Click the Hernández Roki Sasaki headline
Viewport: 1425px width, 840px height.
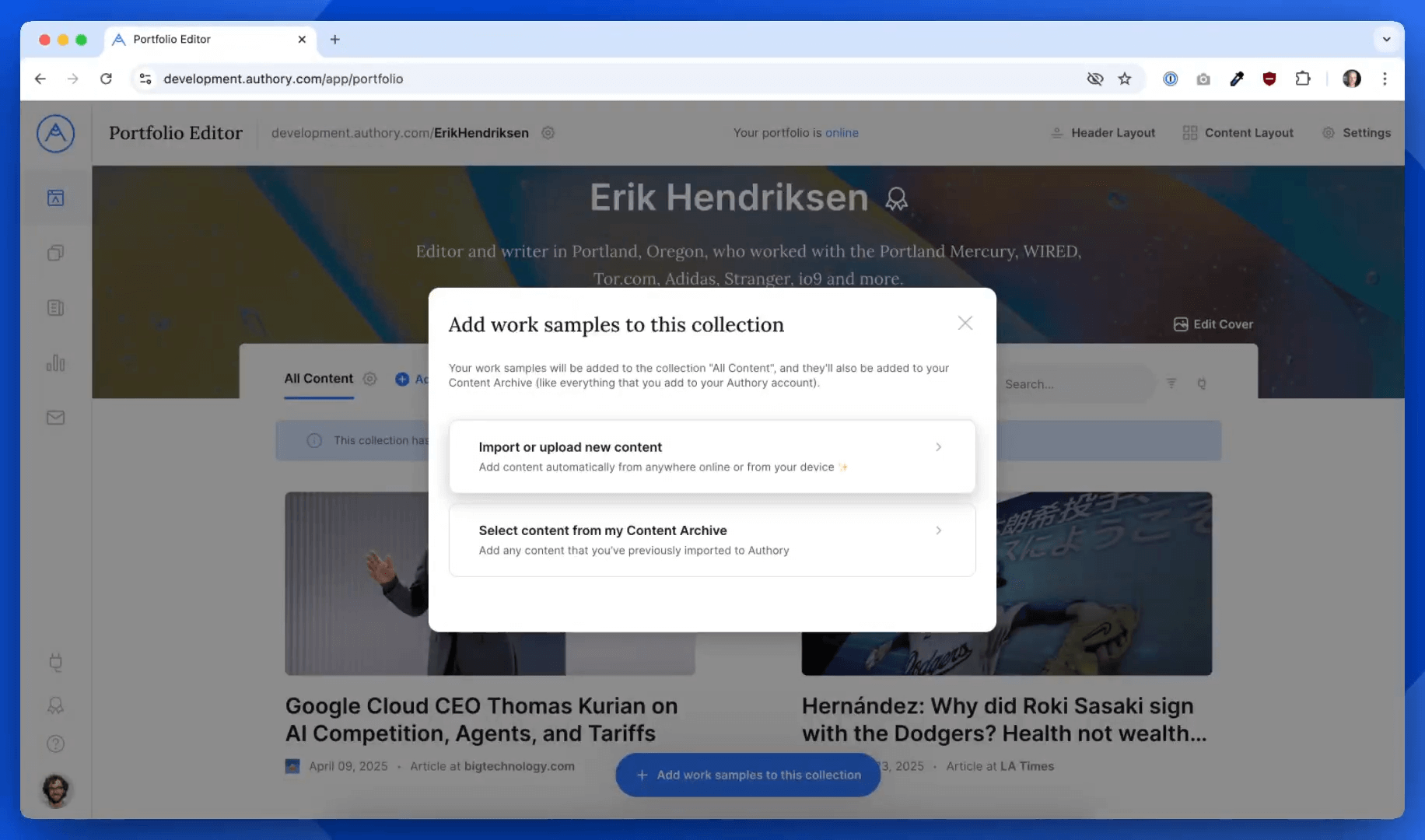tap(1004, 719)
